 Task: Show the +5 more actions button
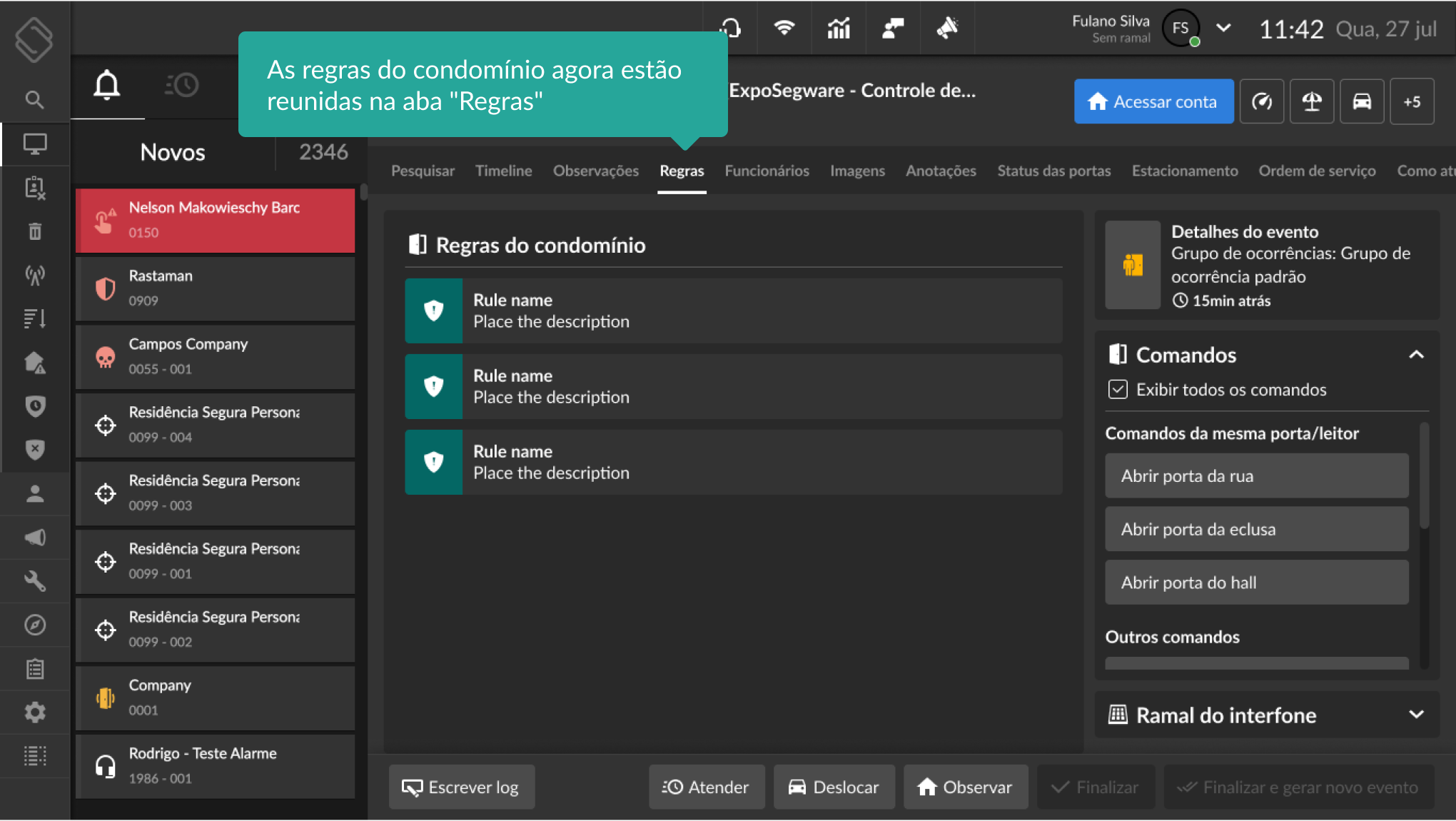click(1412, 101)
